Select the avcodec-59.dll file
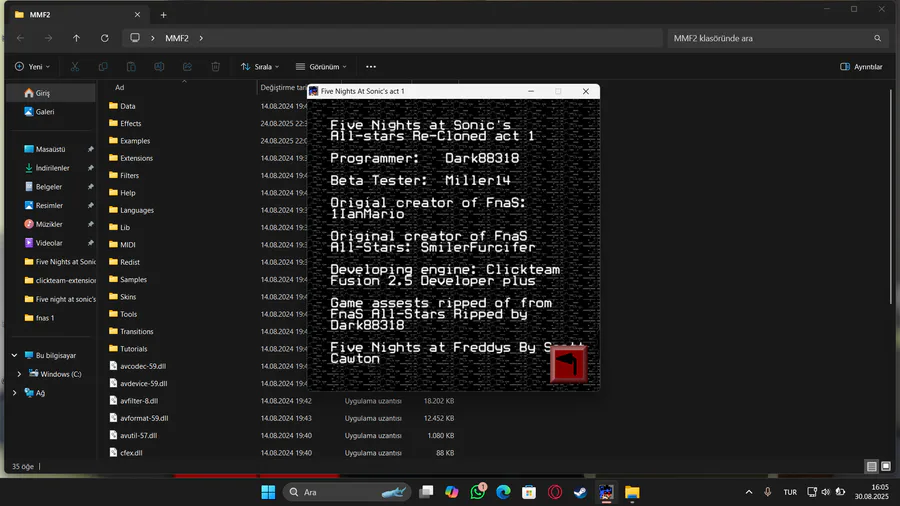This screenshot has height=506, width=900. click(x=142, y=366)
